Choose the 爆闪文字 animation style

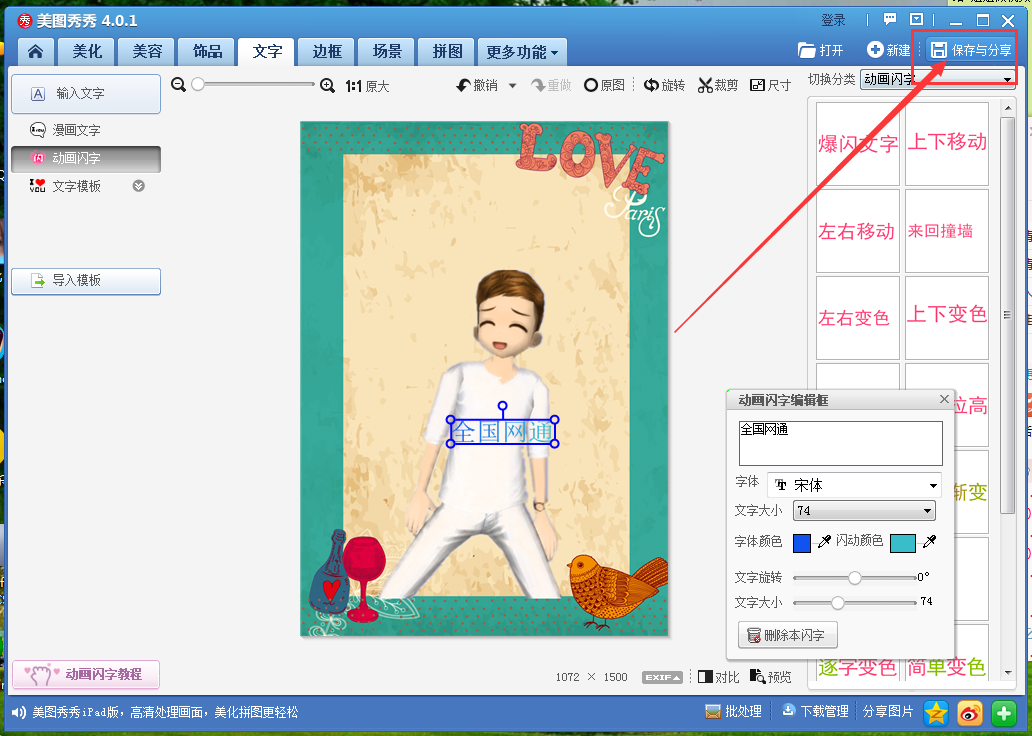click(858, 144)
